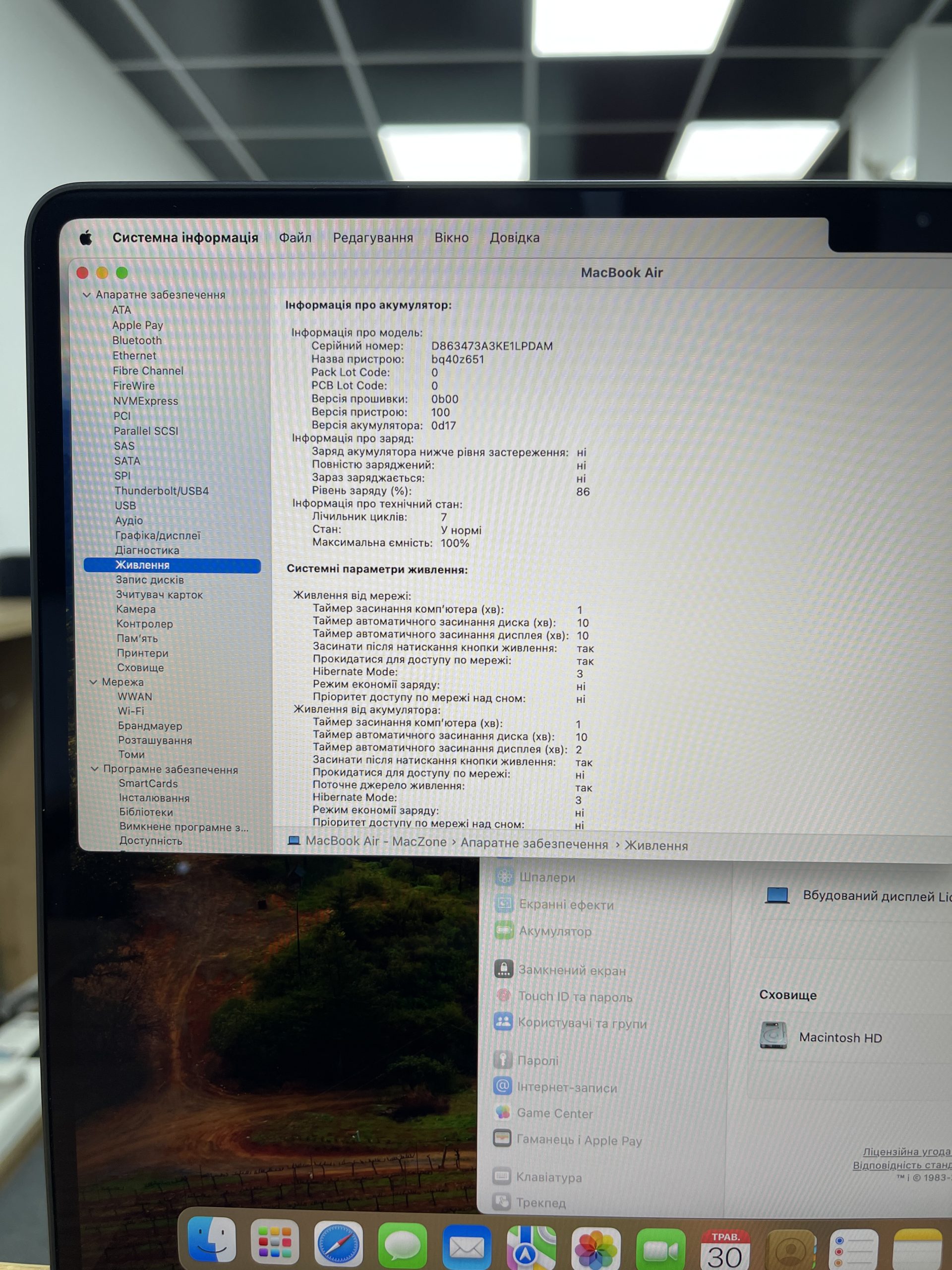Select USB in the sidebar
Screen dimensions: 952x1270
(x=125, y=505)
